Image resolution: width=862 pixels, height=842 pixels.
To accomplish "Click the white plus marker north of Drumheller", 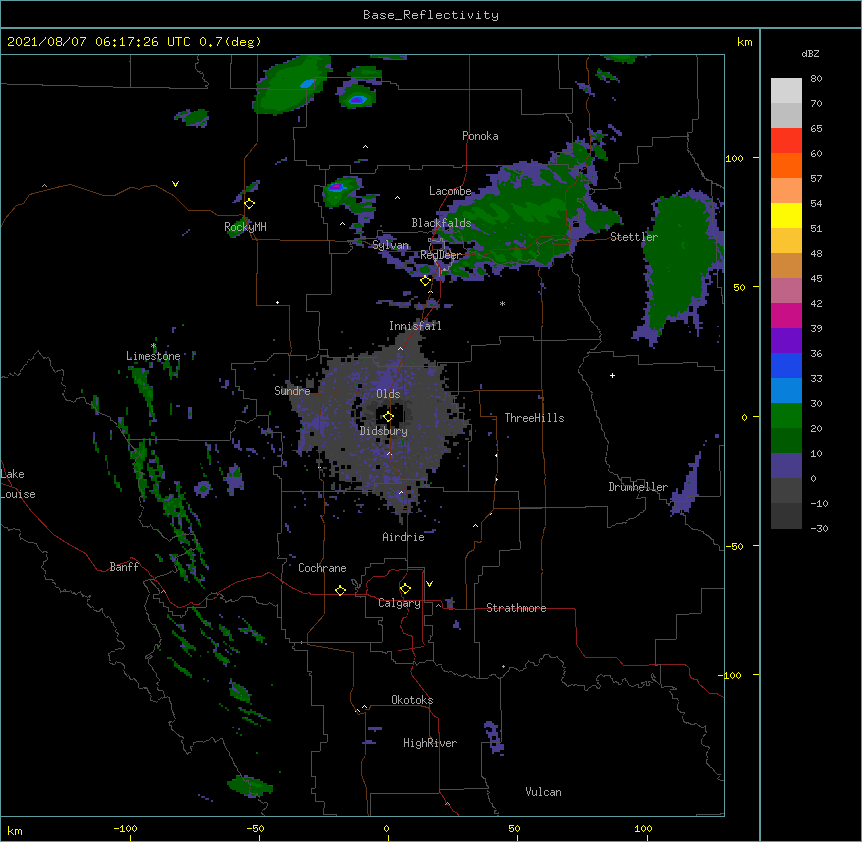I will coord(612,375).
